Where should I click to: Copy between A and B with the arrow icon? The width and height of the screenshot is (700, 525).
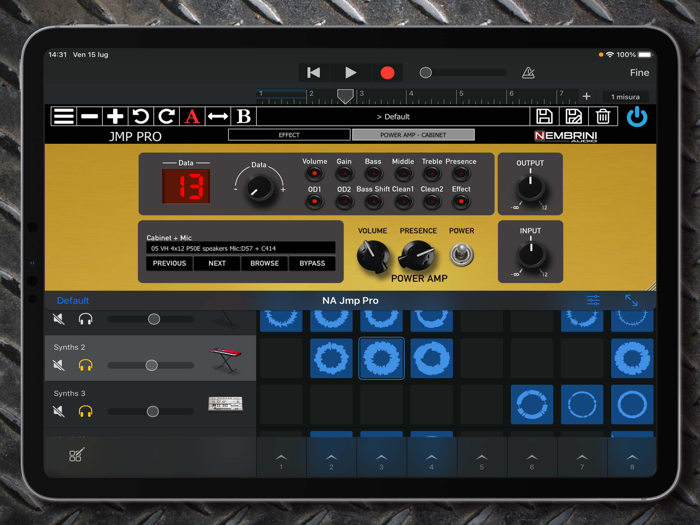point(218,117)
